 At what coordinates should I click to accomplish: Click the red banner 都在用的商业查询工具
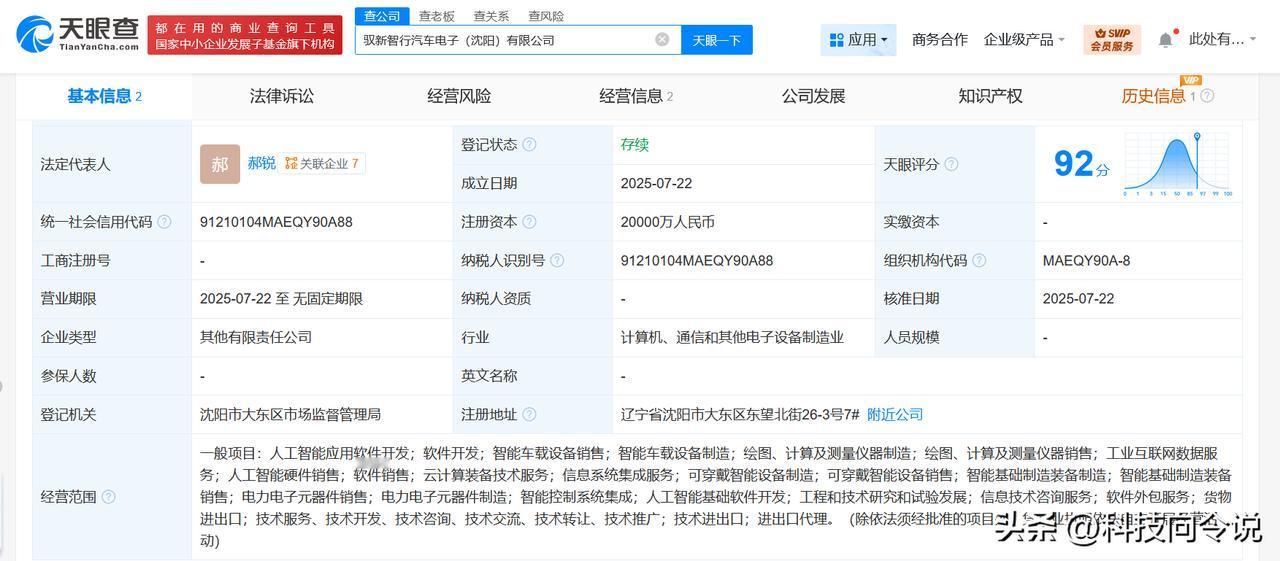click(x=244, y=35)
